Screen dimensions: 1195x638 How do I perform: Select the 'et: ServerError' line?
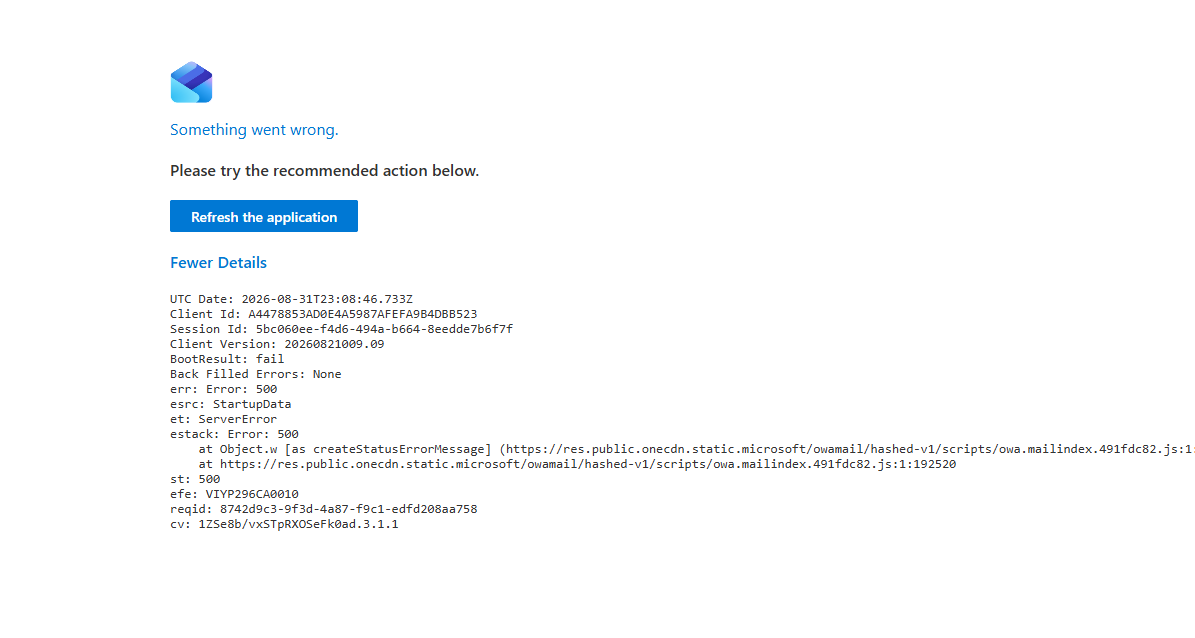(223, 419)
